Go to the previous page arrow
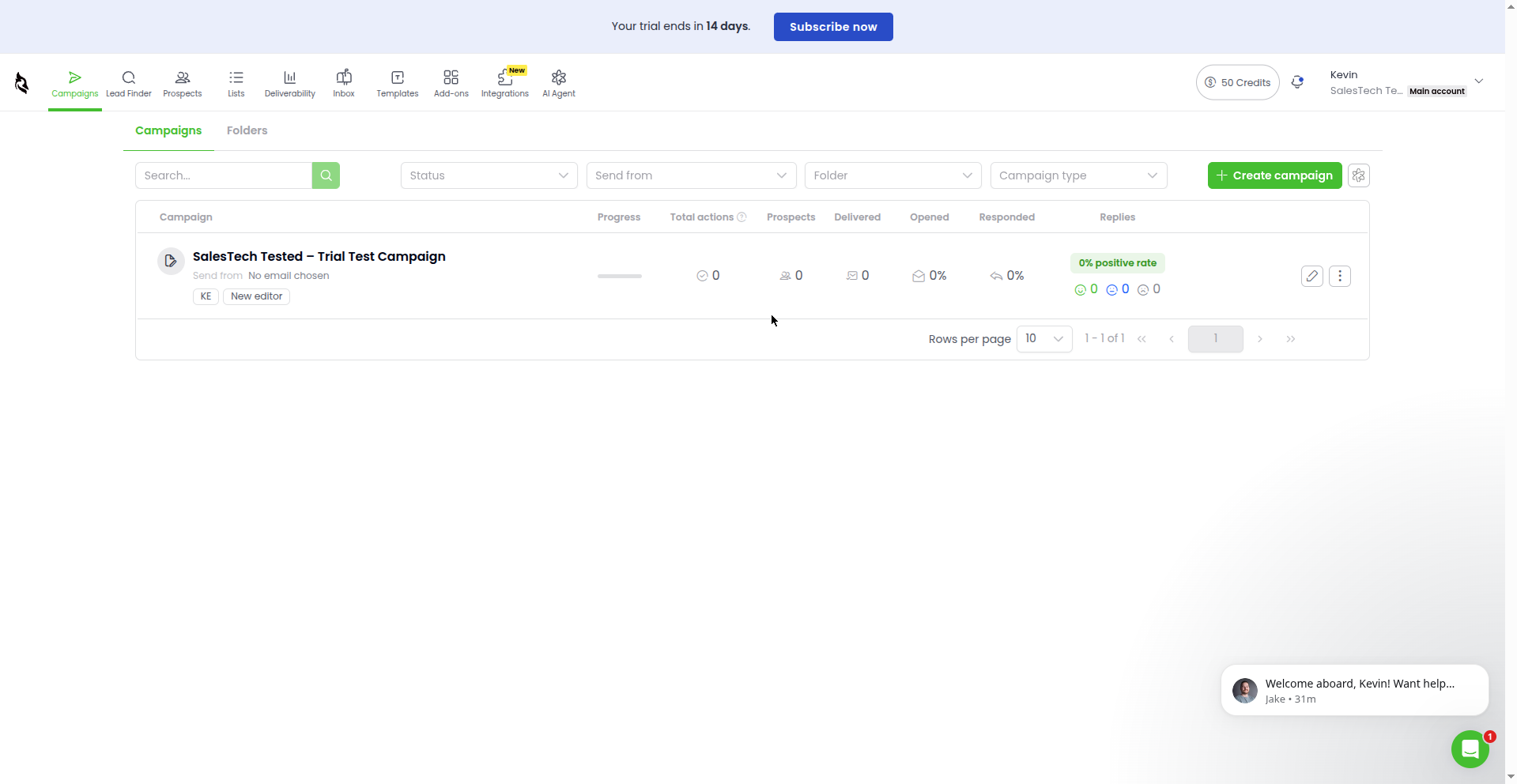 [x=1172, y=339]
